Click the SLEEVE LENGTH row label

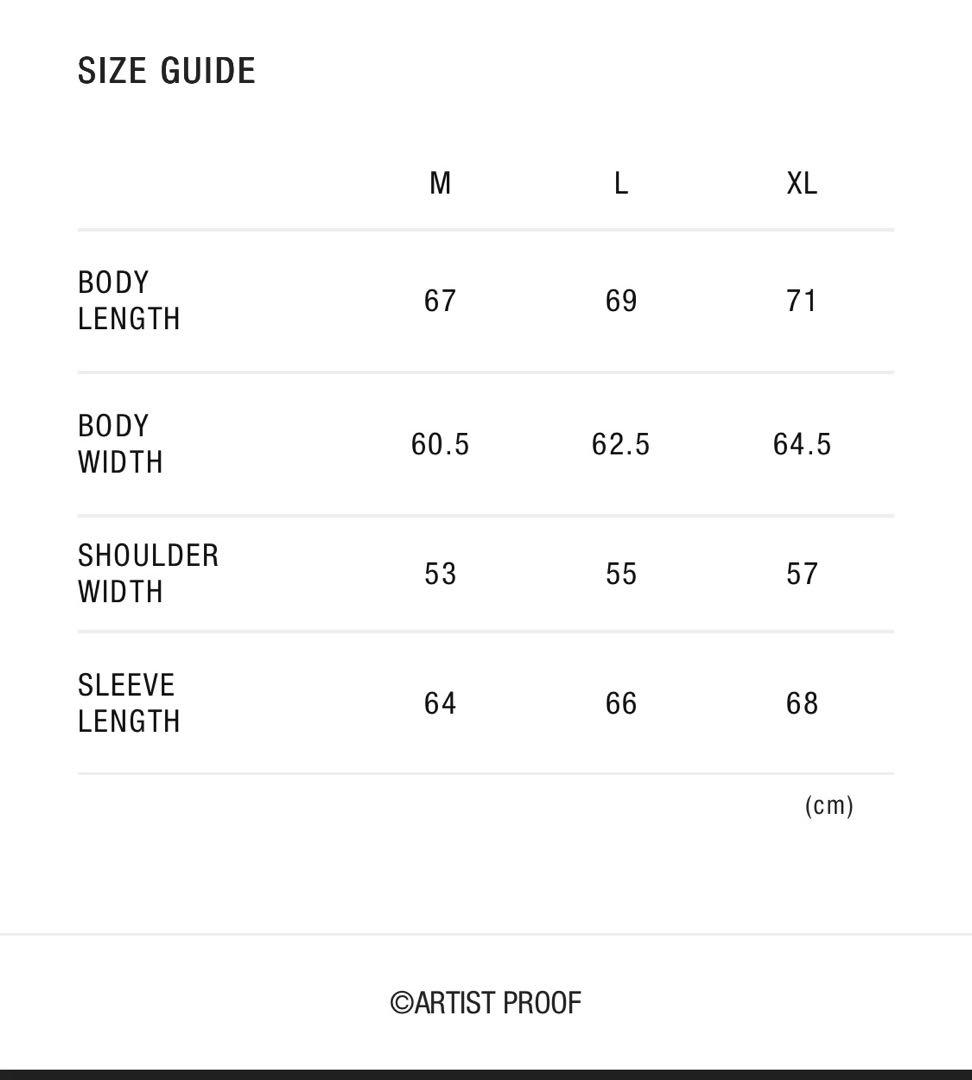tap(129, 703)
